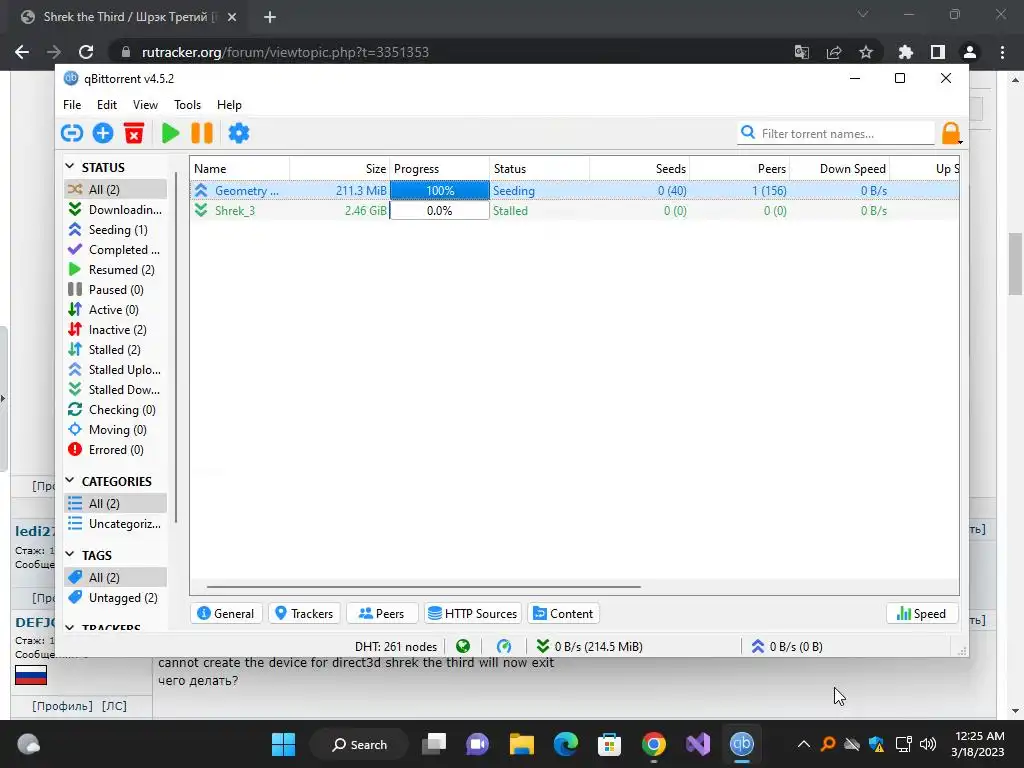
Task: Click the green Resume play icon
Action: (x=170, y=133)
